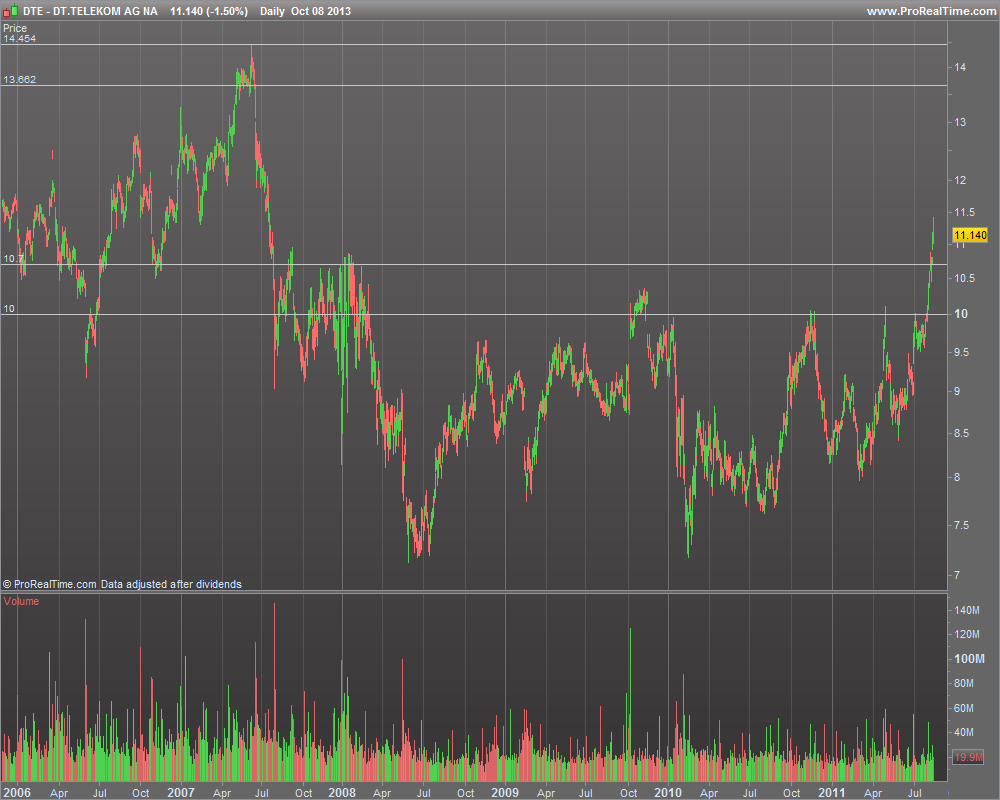
Task: Click the 10.7 horizontal line label
Action: tap(13, 258)
